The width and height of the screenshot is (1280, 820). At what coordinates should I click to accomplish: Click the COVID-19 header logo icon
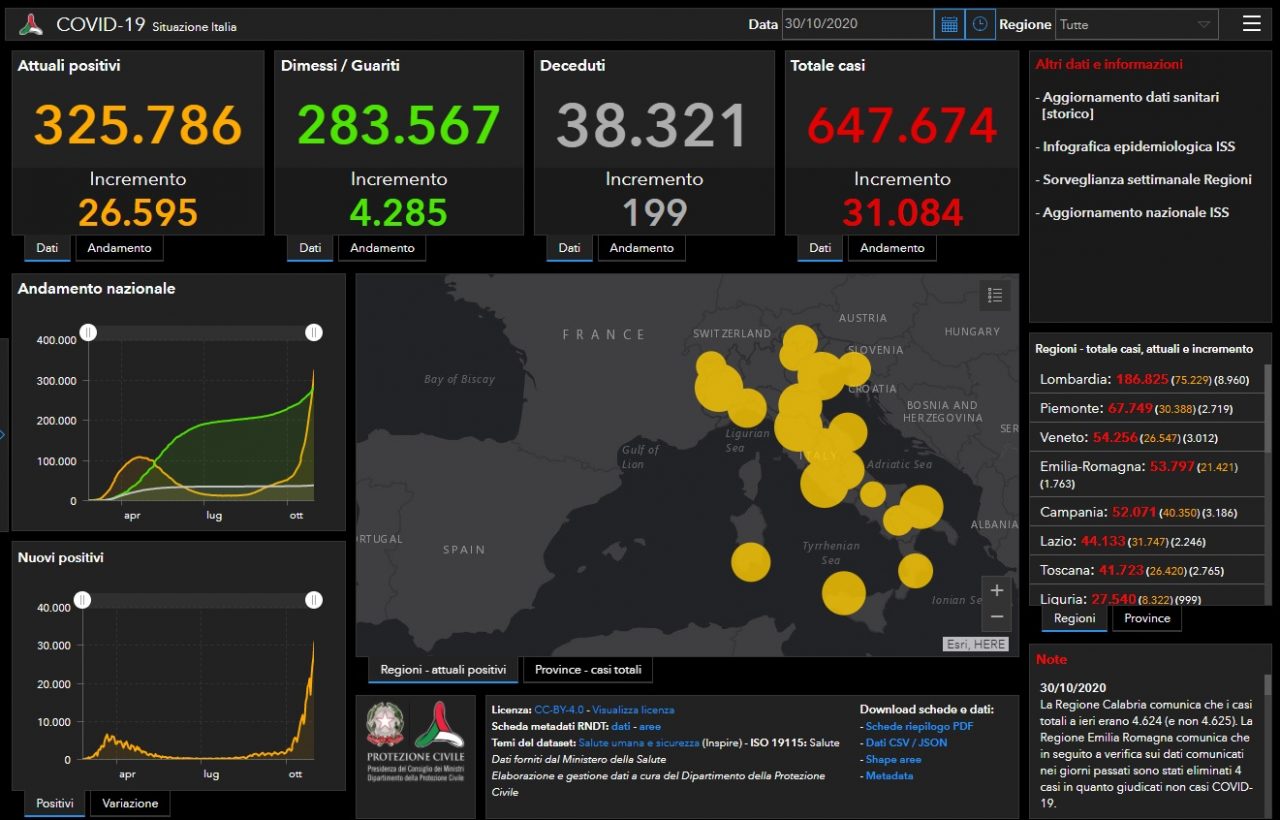point(31,24)
